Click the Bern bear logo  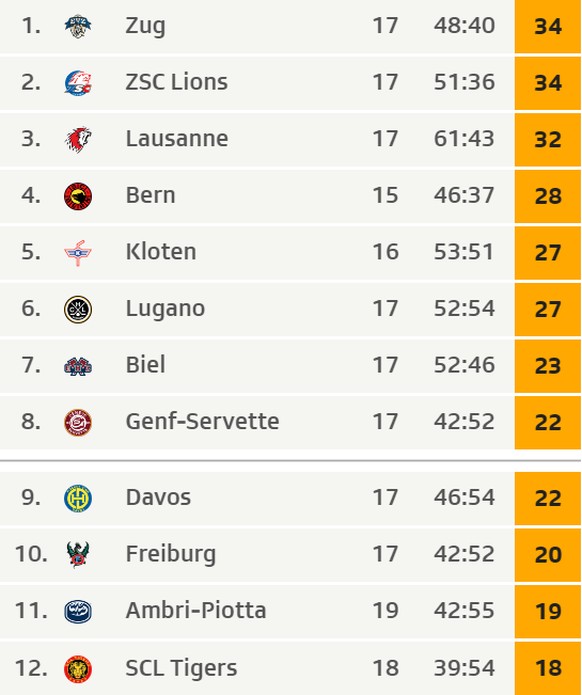point(78,196)
